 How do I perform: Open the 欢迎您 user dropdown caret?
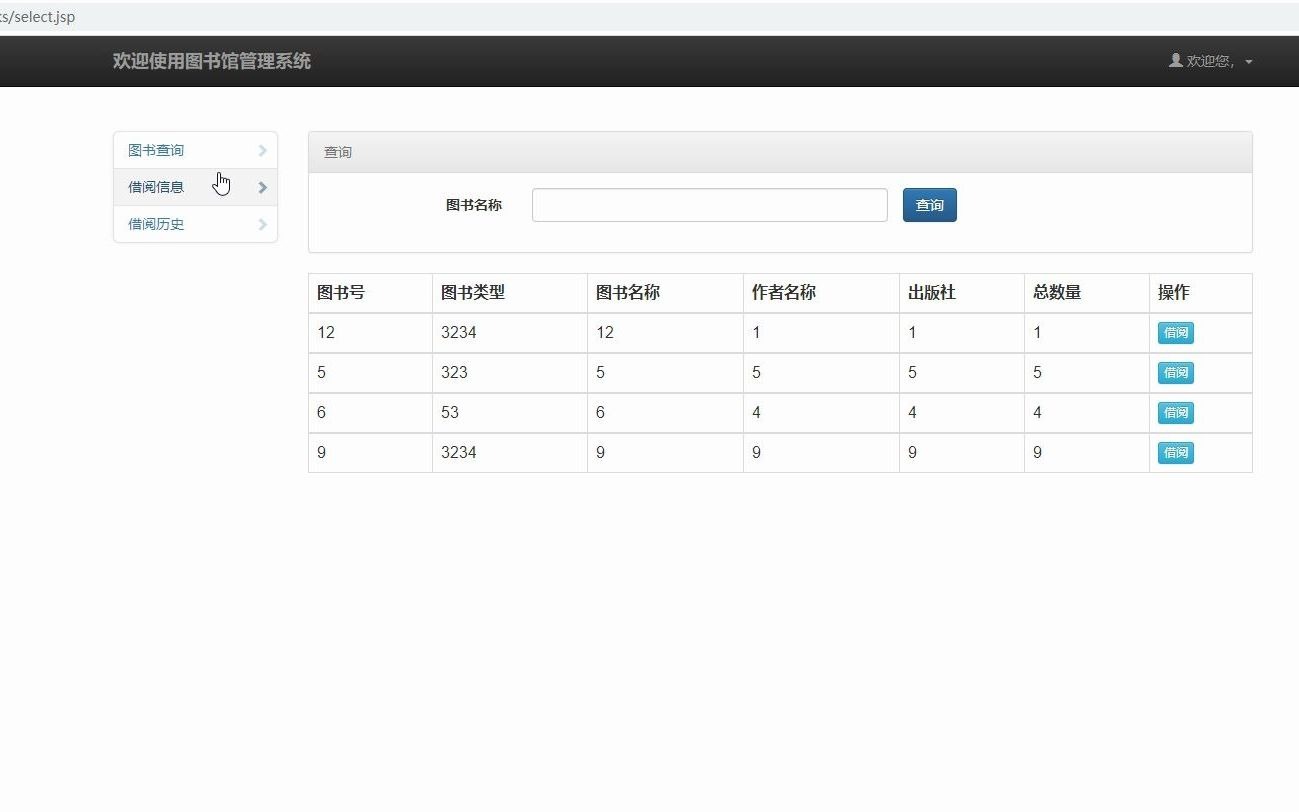(x=1249, y=62)
